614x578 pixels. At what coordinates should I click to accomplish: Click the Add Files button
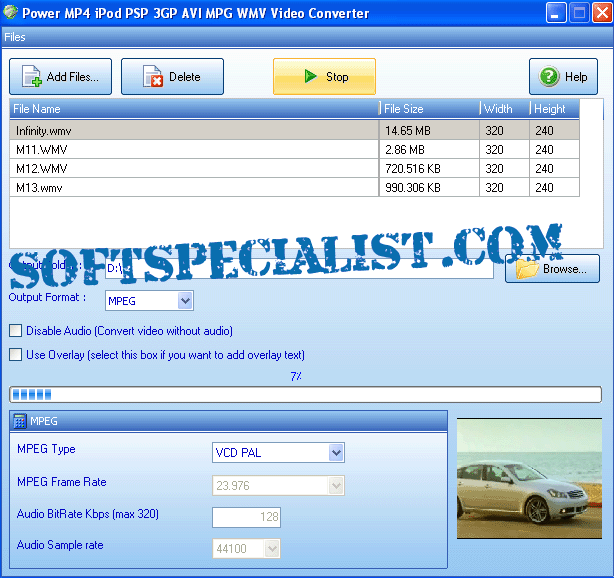(x=60, y=77)
